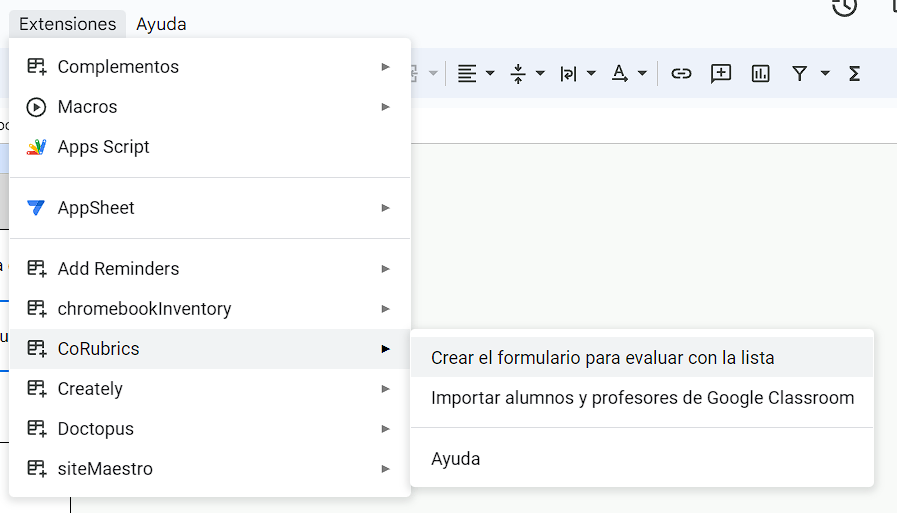Open Ayuda in the CoRubrics submenu
The width and height of the screenshot is (897, 513).
(x=642, y=459)
